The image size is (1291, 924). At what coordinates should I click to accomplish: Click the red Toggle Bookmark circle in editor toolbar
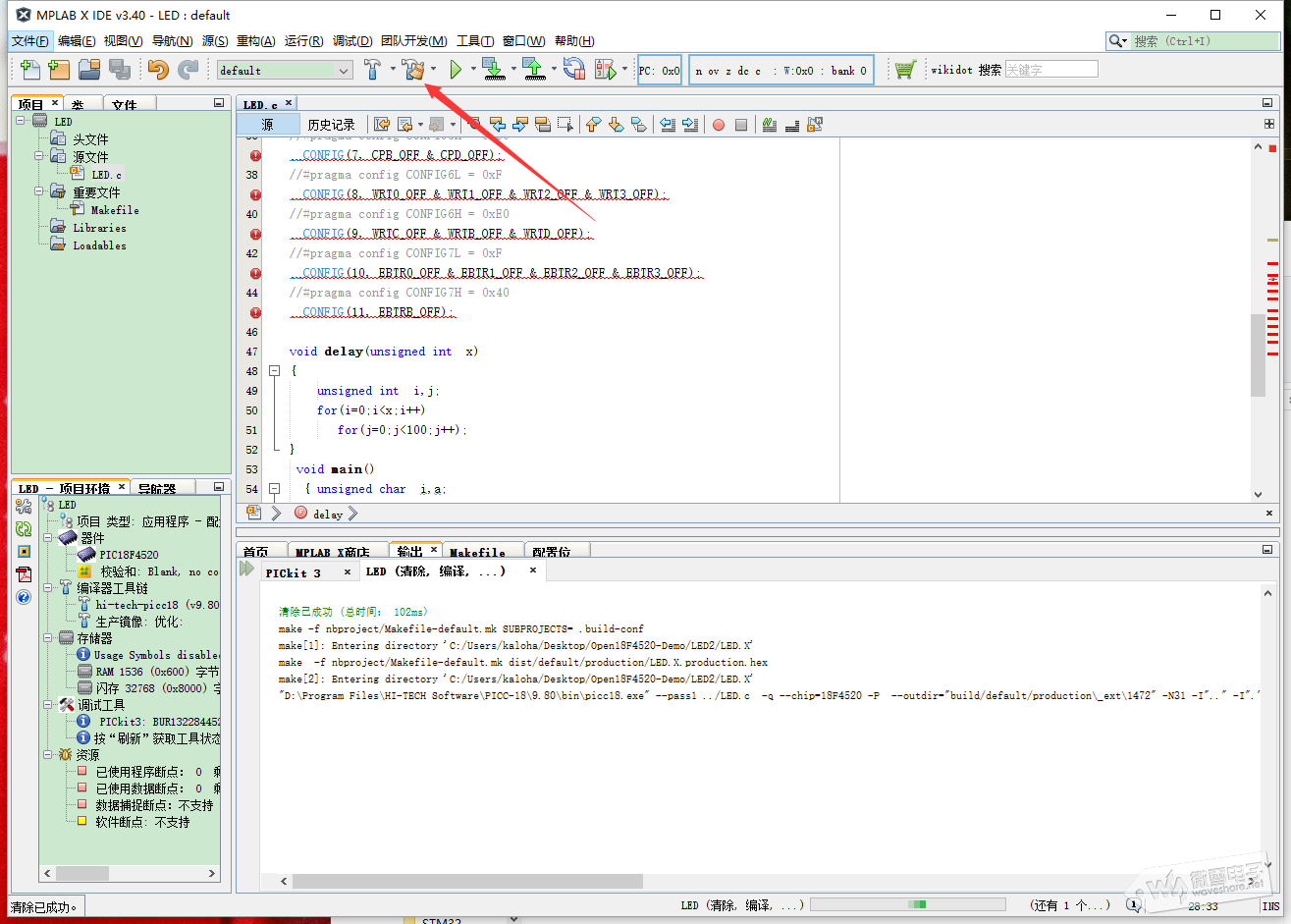[x=719, y=125]
